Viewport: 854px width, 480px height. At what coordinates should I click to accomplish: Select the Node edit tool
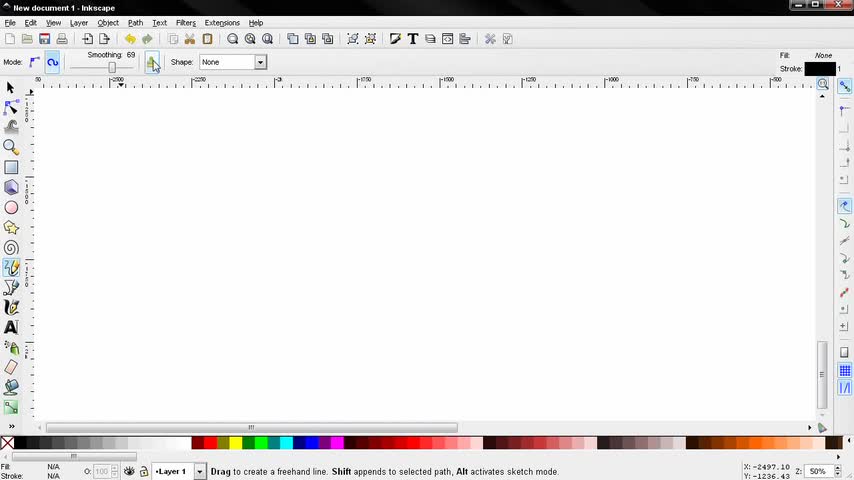pyautogui.click(x=11, y=107)
